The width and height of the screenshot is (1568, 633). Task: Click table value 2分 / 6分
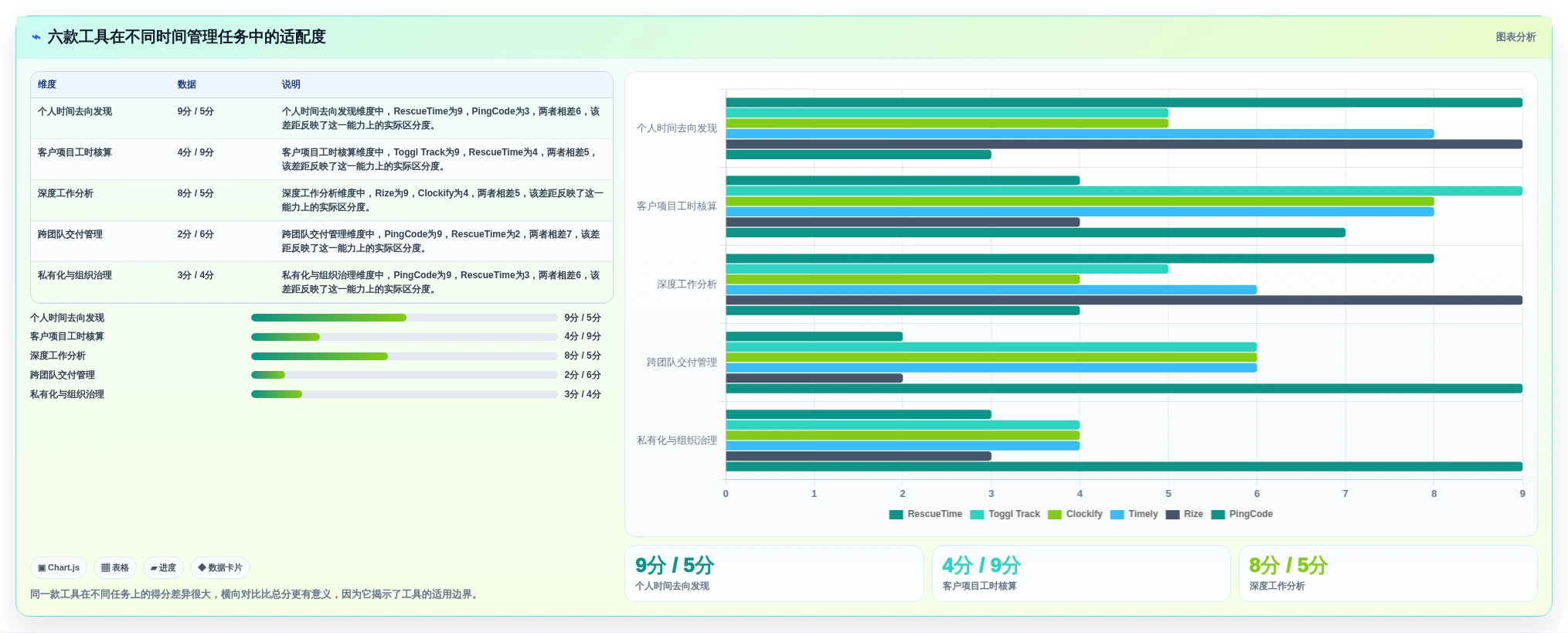(196, 234)
